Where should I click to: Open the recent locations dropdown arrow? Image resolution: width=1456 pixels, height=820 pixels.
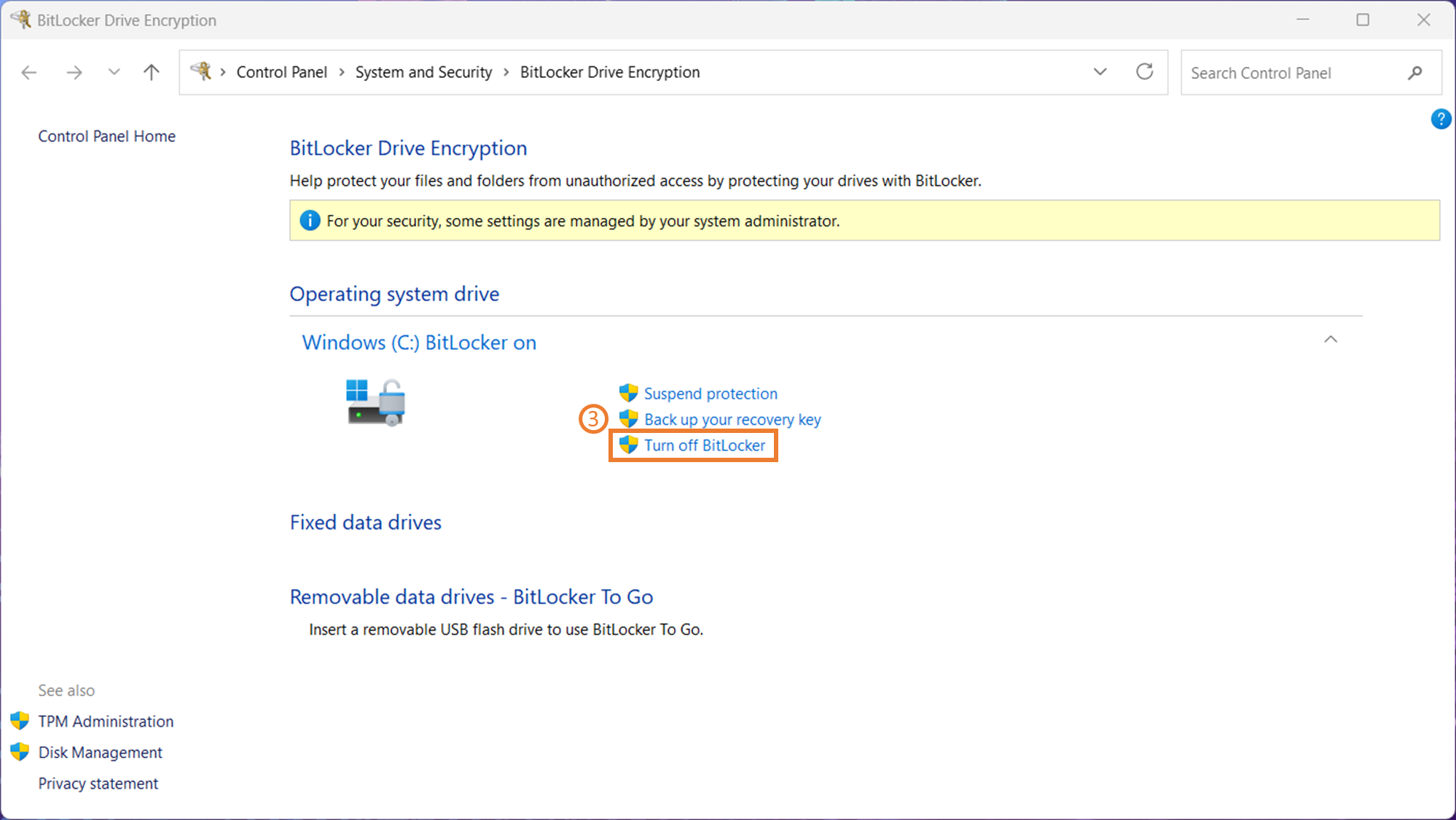[x=114, y=72]
